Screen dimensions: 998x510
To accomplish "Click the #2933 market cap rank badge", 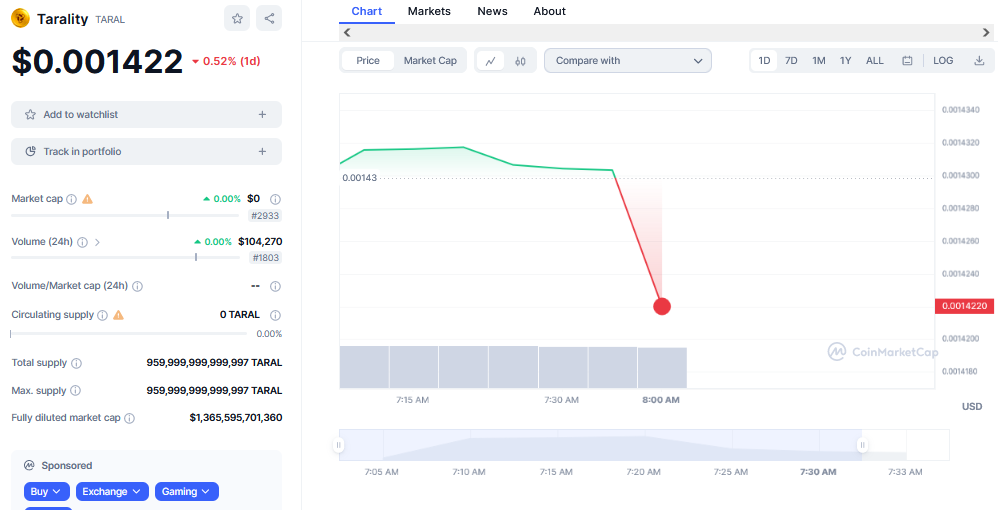I will (x=265, y=216).
